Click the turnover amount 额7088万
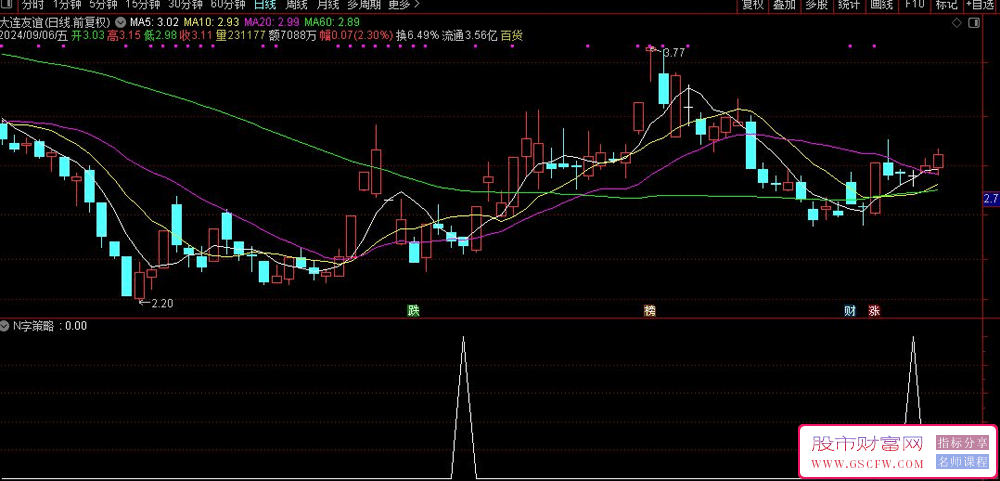Screen dimensions: 1000x481 point(292,36)
